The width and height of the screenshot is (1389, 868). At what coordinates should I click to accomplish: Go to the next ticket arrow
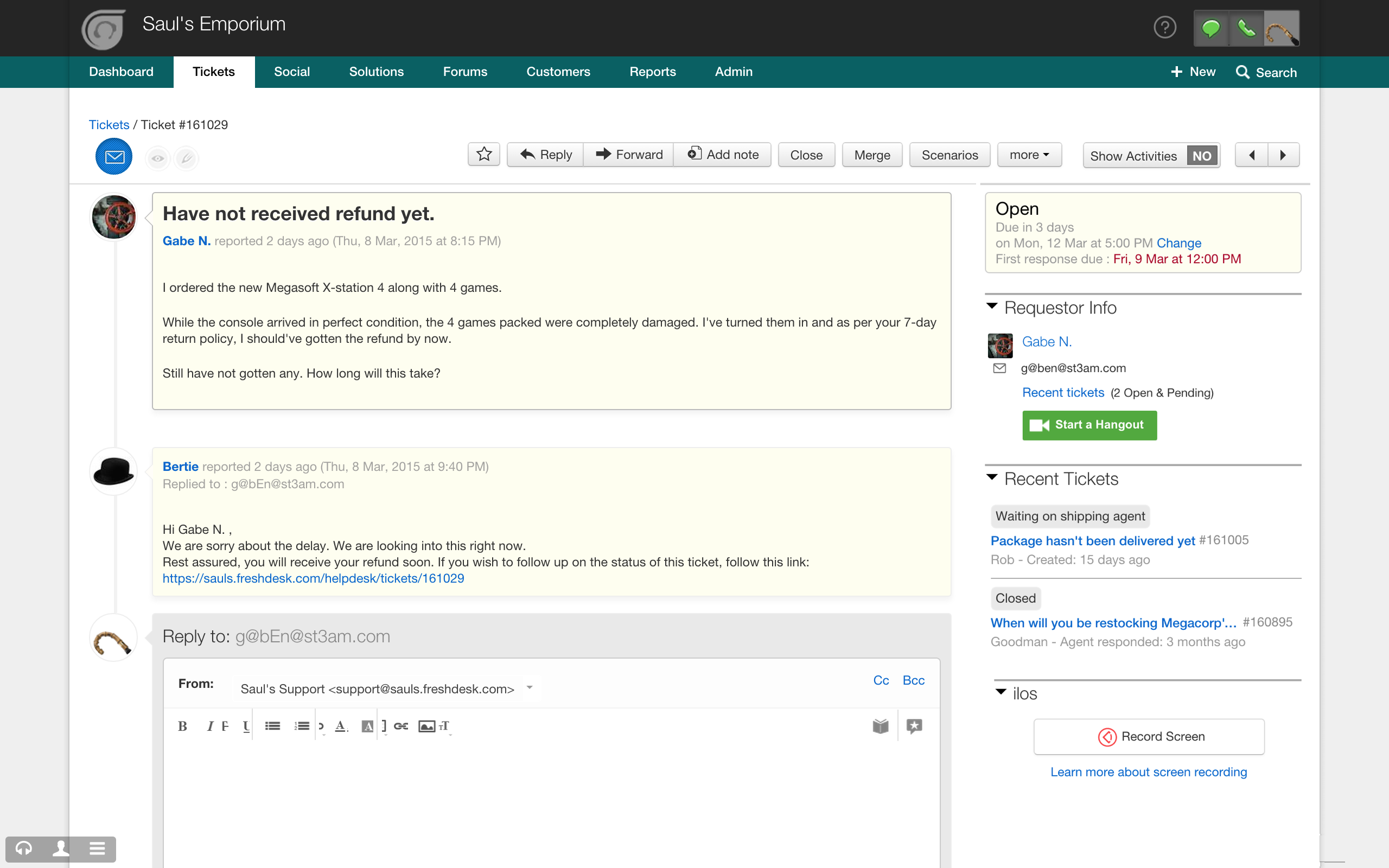click(1283, 155)
